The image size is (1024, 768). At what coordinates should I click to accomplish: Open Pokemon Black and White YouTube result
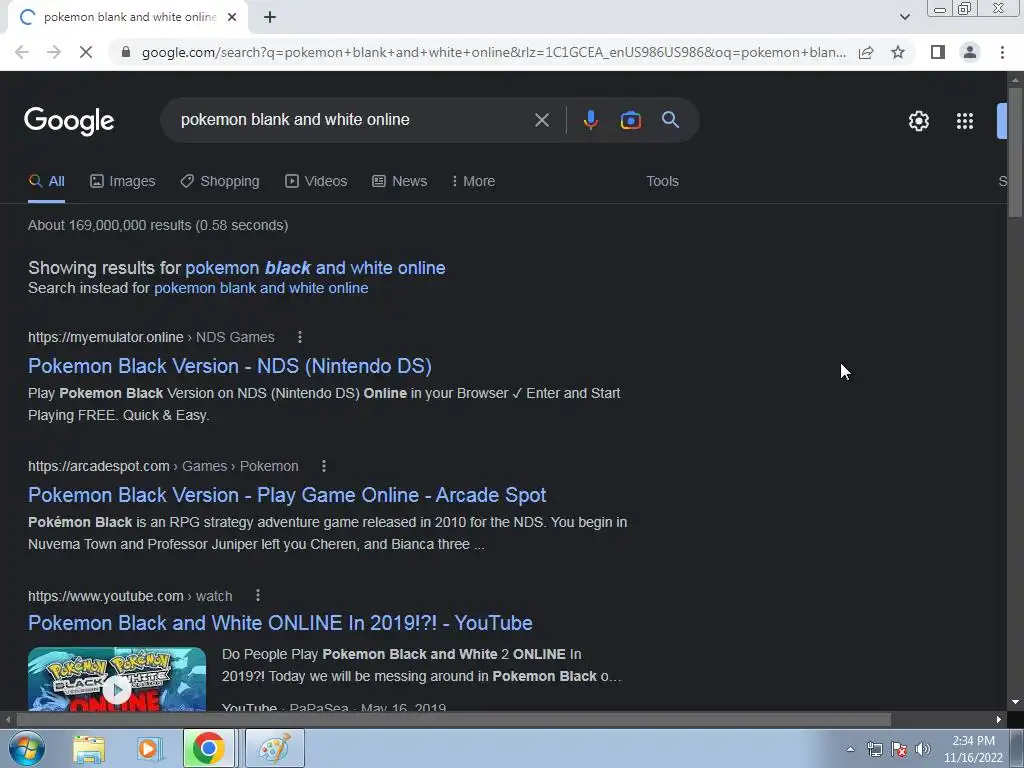(280, 623)
